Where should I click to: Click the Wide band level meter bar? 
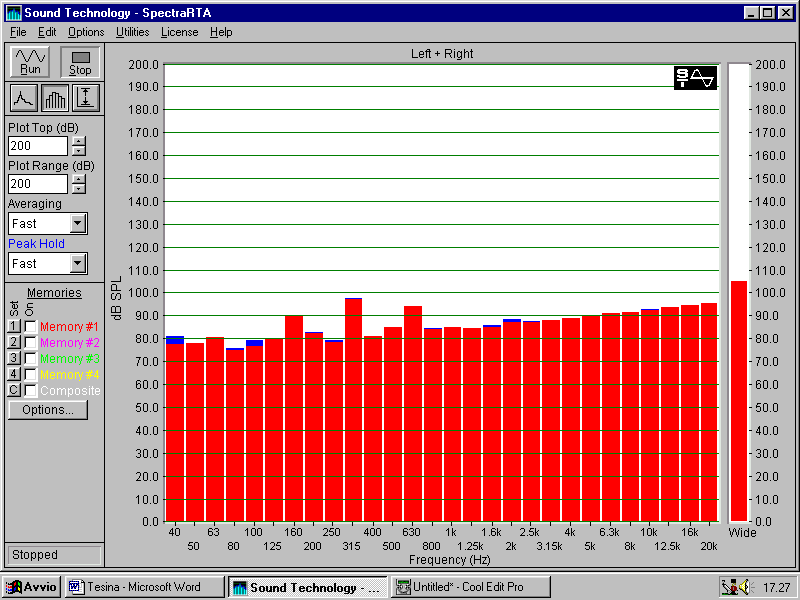[739, 401]
